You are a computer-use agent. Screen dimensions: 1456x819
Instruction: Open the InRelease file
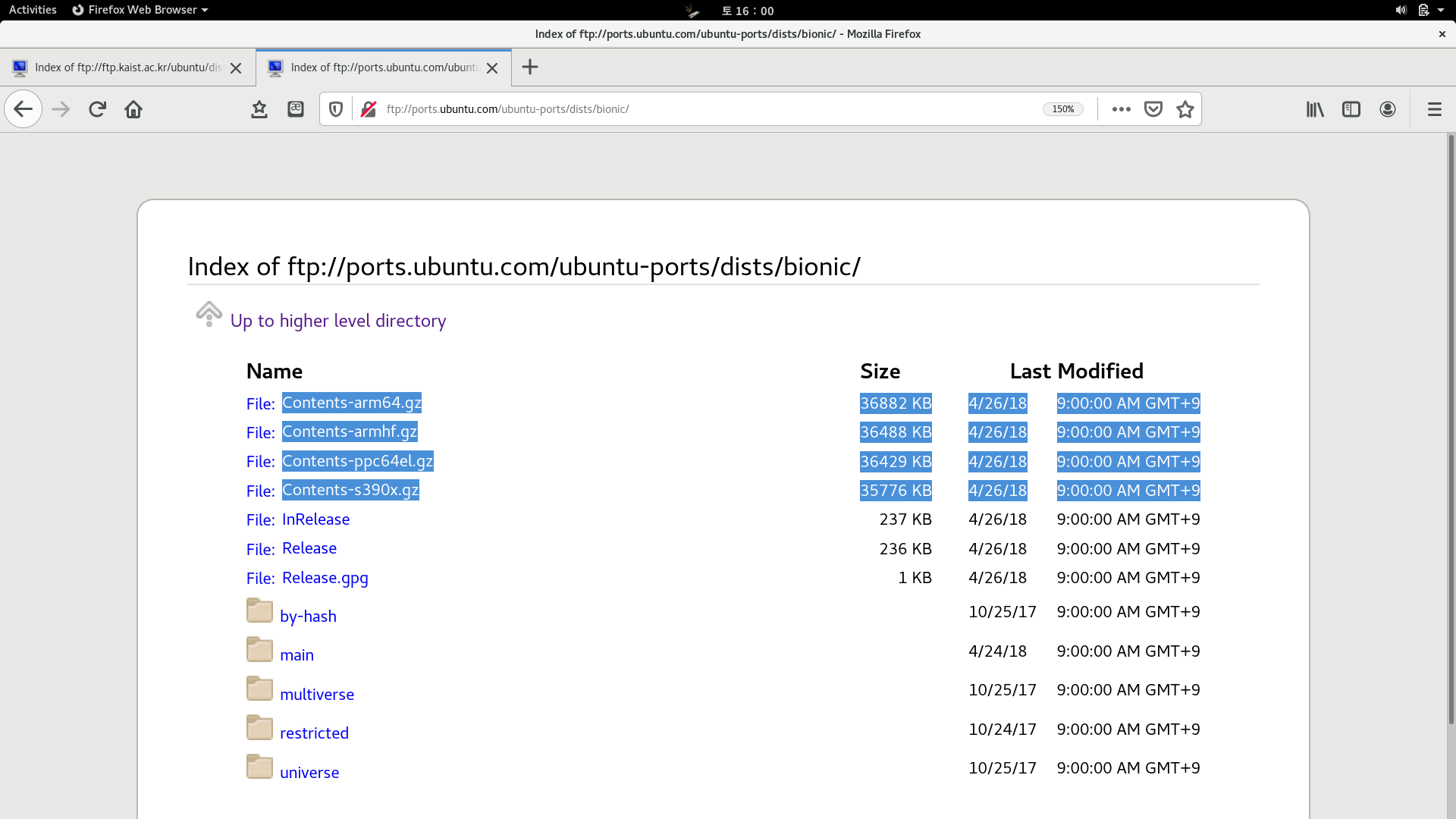tap(315, 519)
